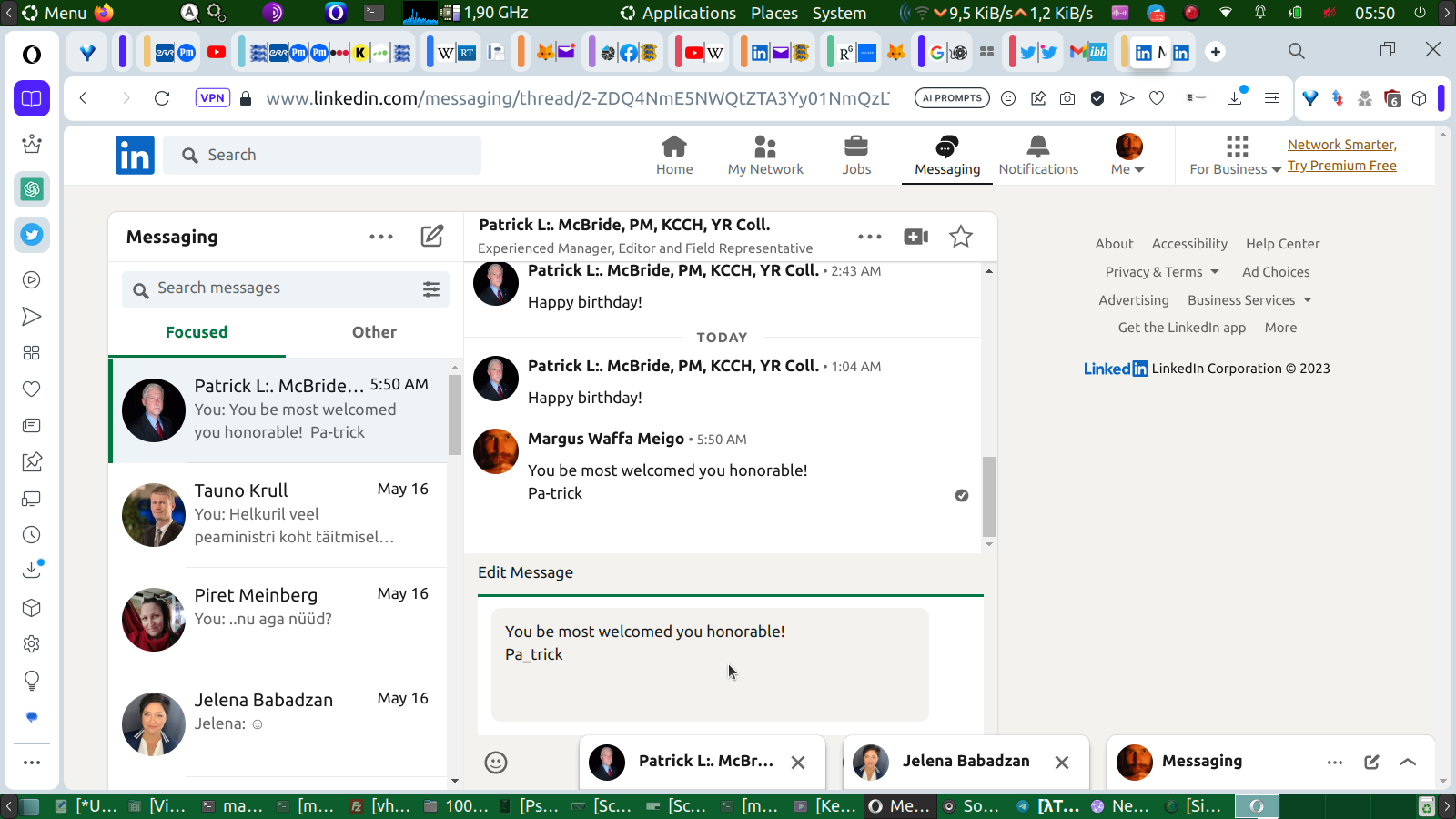
Task: Open the Tauno Krull conversation
Action: 278,515
